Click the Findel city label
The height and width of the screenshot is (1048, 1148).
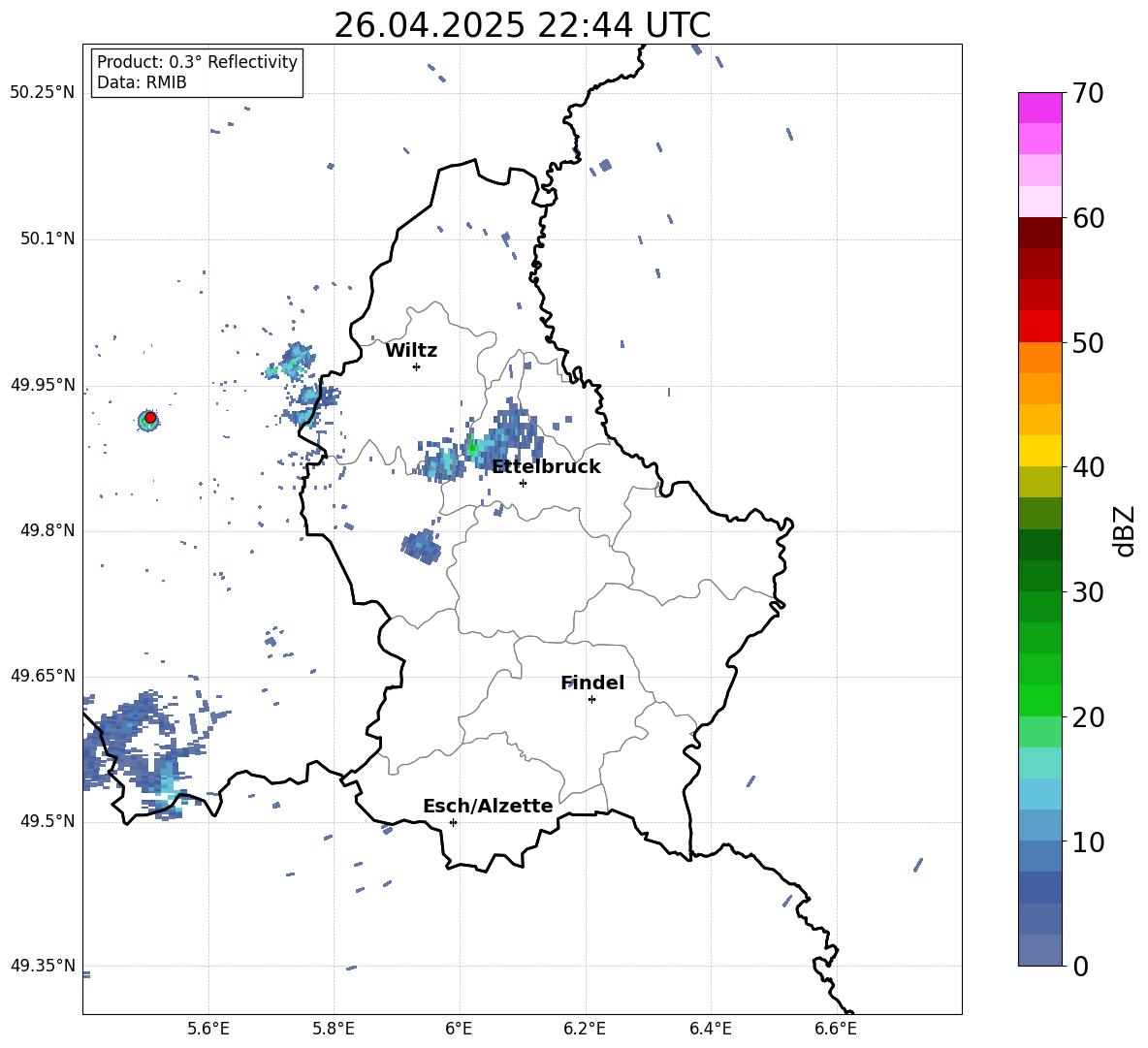[592, 683]
